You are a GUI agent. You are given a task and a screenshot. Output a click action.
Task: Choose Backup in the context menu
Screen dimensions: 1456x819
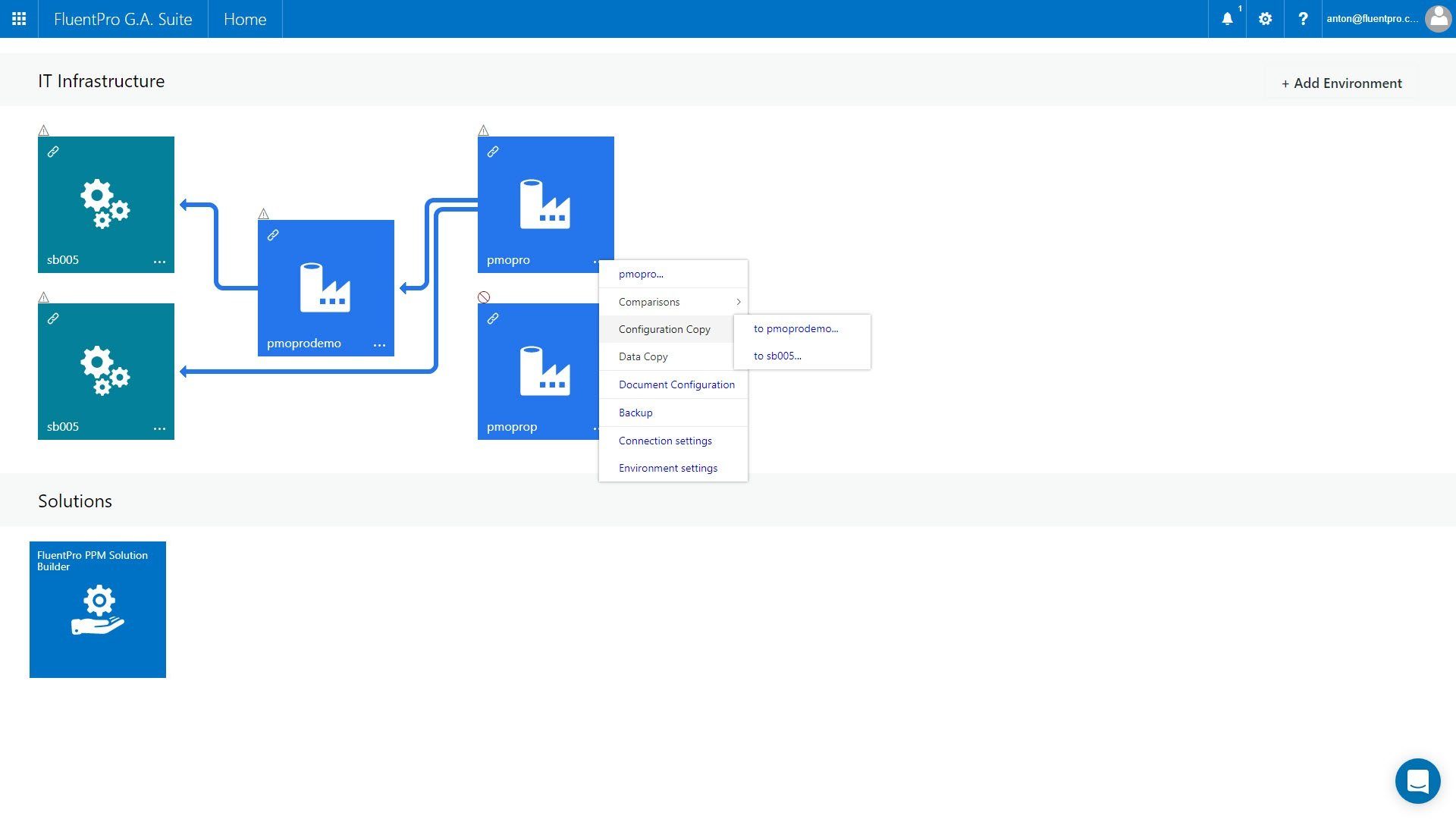635,413
